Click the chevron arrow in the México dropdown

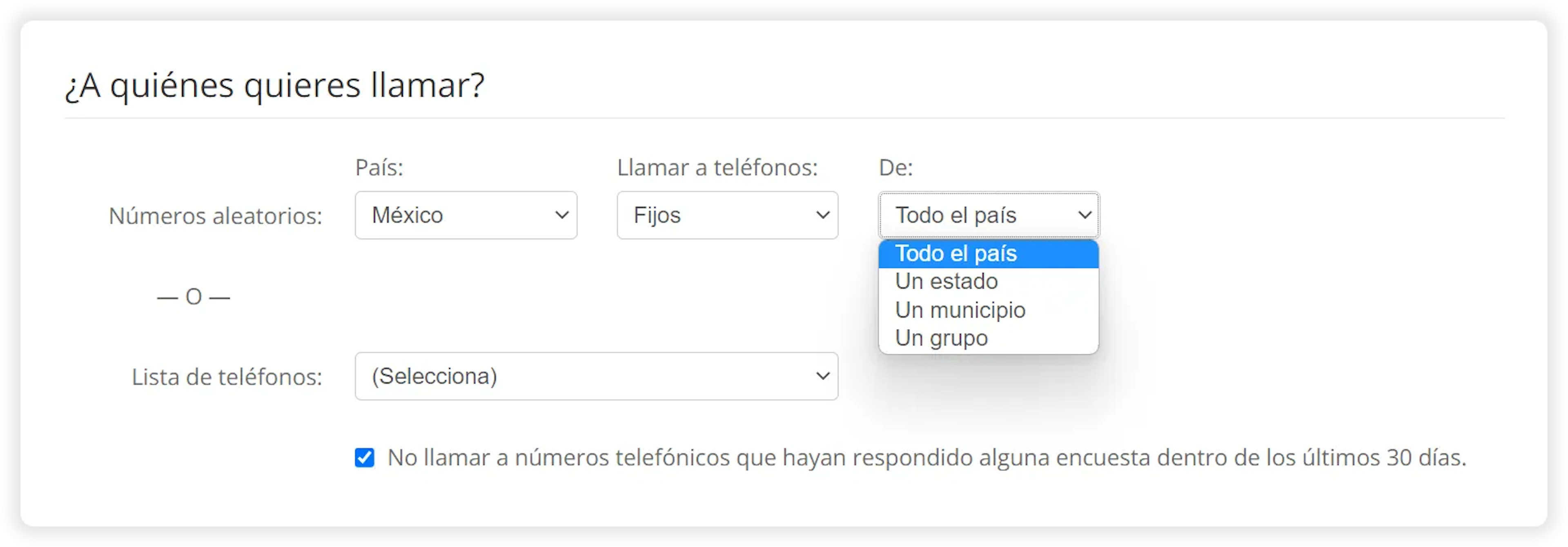point(561,215)
